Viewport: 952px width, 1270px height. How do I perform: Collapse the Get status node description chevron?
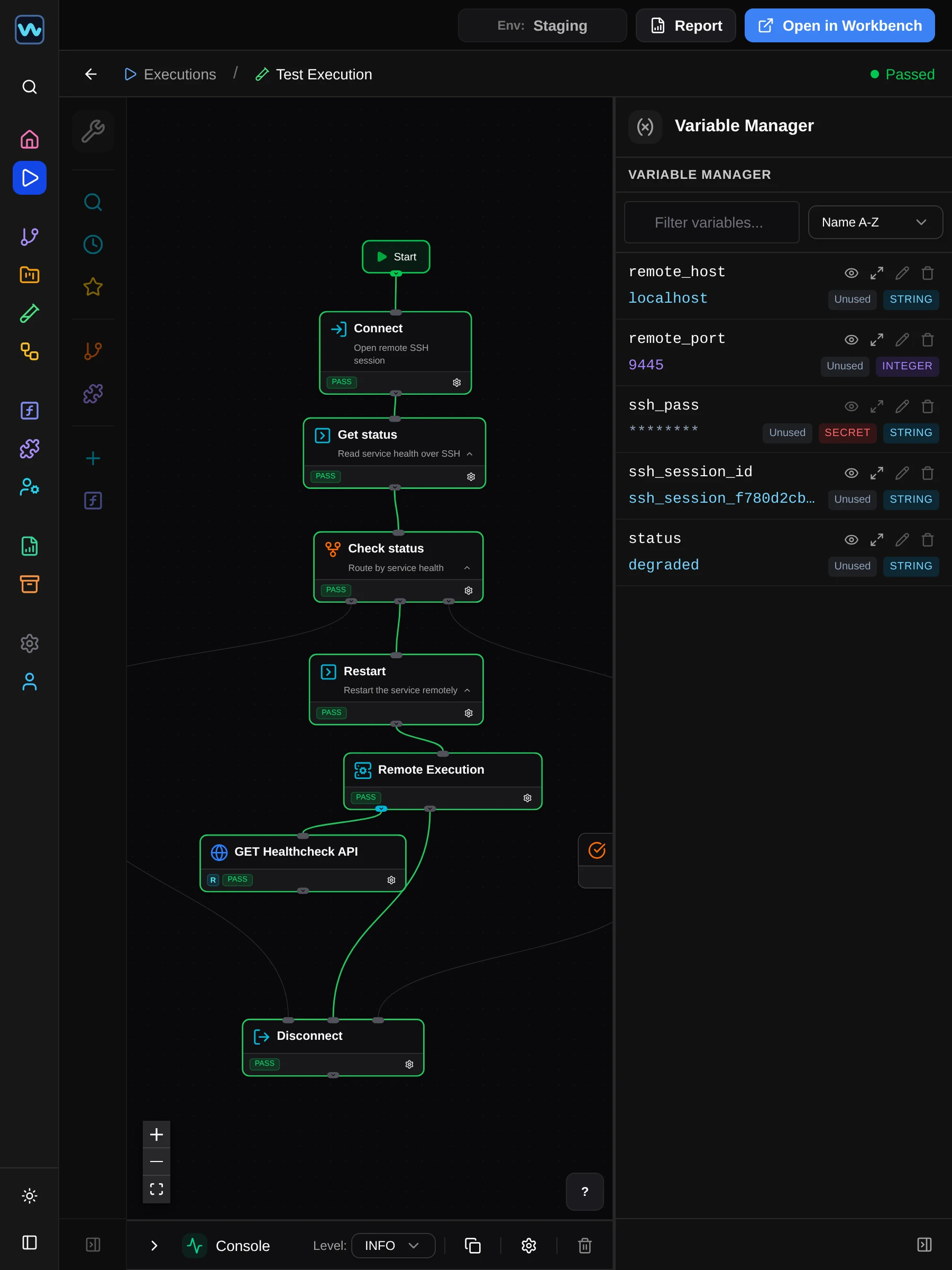pyautogui.click(x=470, y=454)
